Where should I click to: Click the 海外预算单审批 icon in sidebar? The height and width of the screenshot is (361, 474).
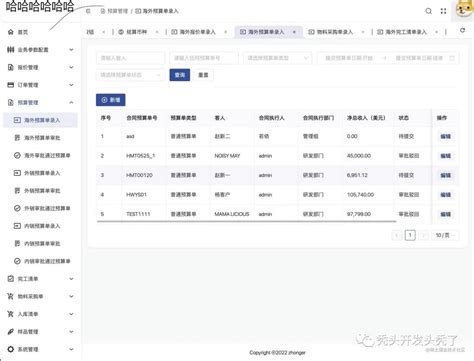click(17, 138)
